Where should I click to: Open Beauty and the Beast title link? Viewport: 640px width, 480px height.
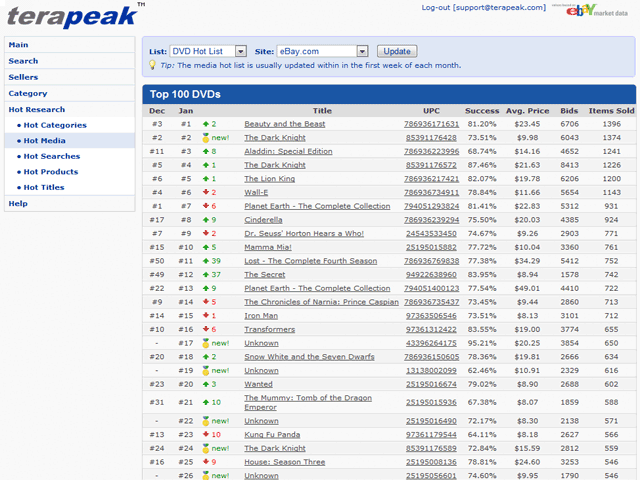pos(284,124)
